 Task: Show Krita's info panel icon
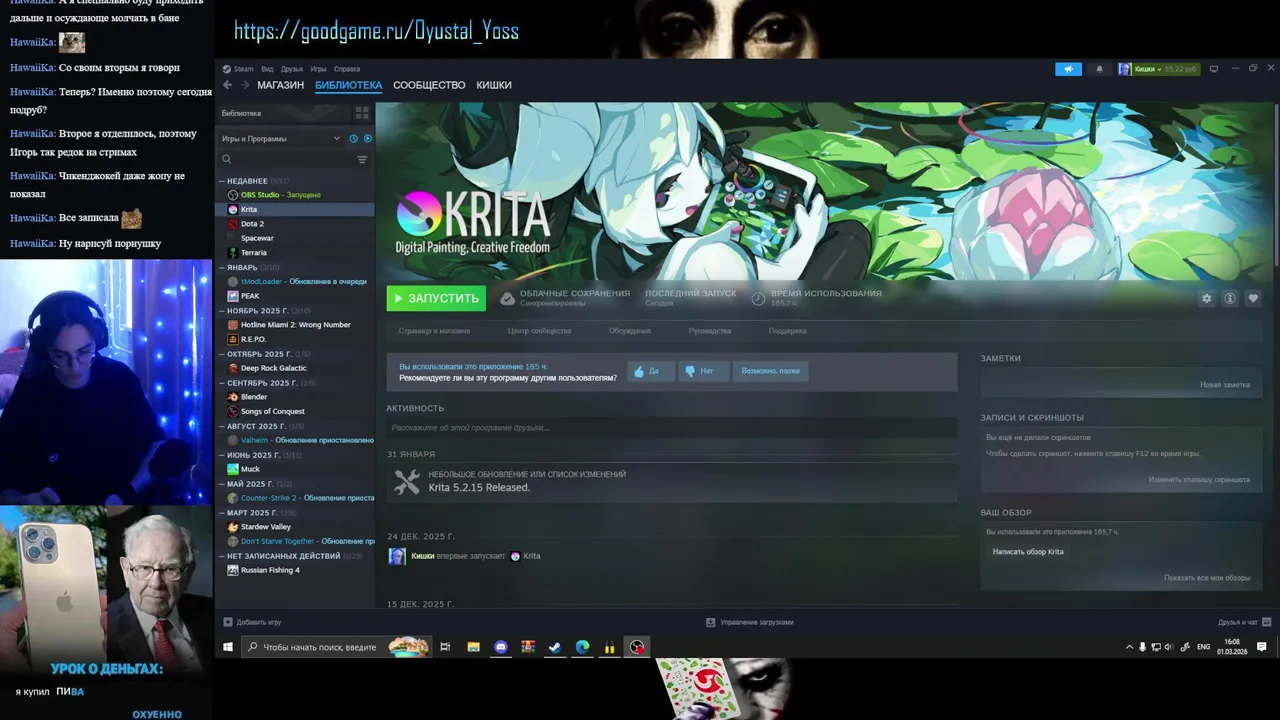[x=1230, y=298]
